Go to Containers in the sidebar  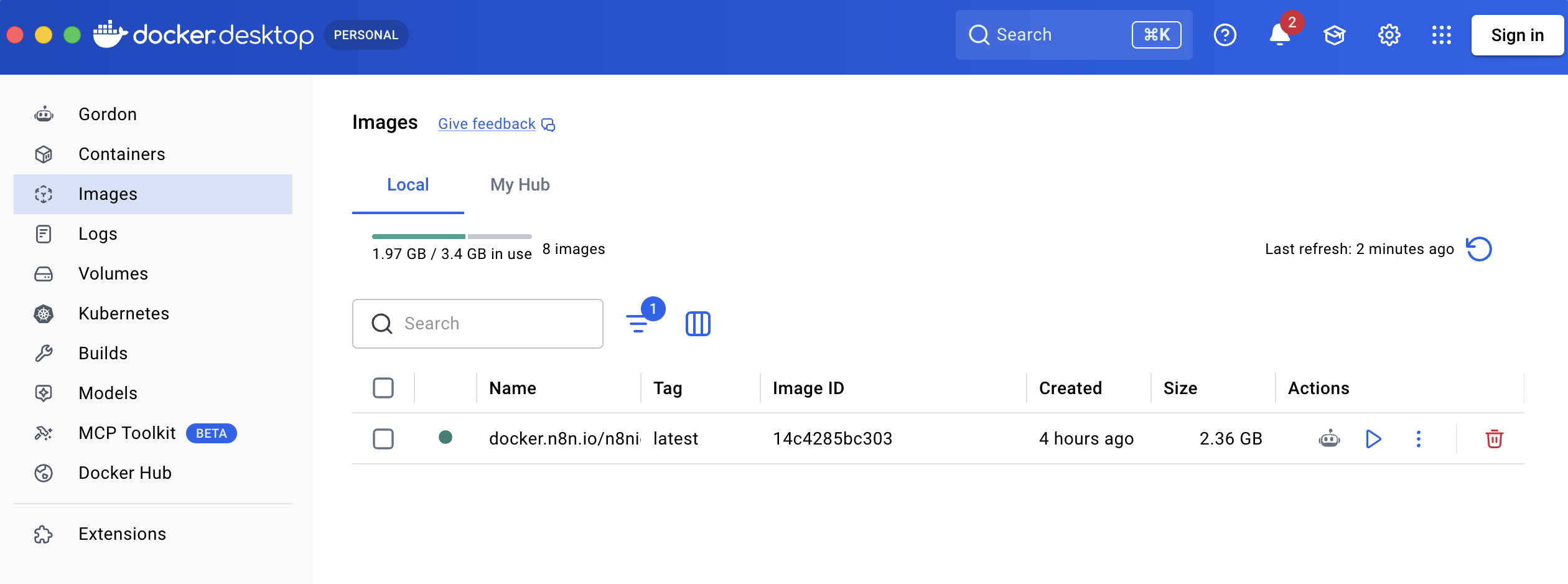pos(152,154)
